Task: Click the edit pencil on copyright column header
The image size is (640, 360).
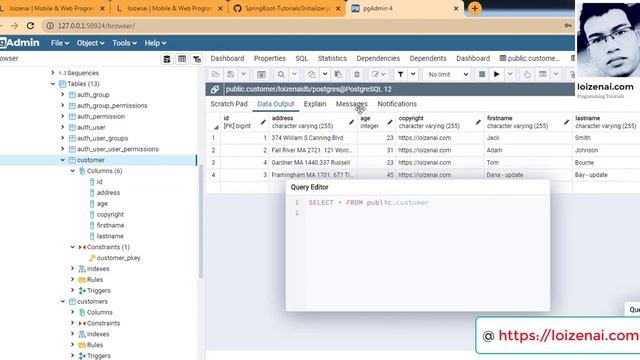Action: [478, 122]
